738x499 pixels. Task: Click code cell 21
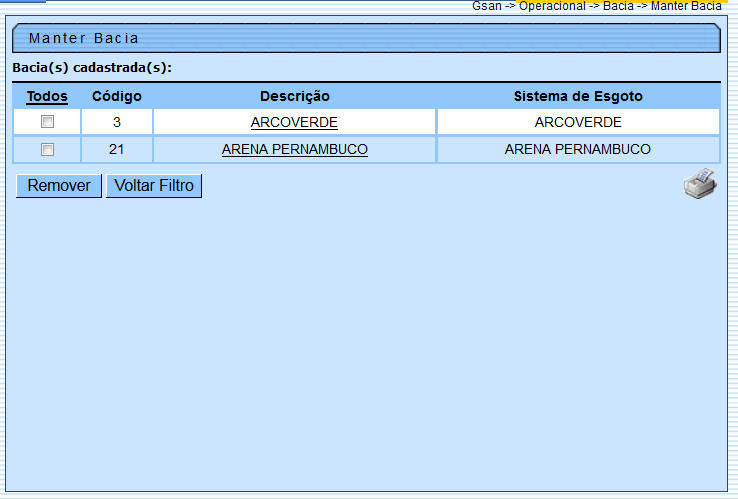117,149
